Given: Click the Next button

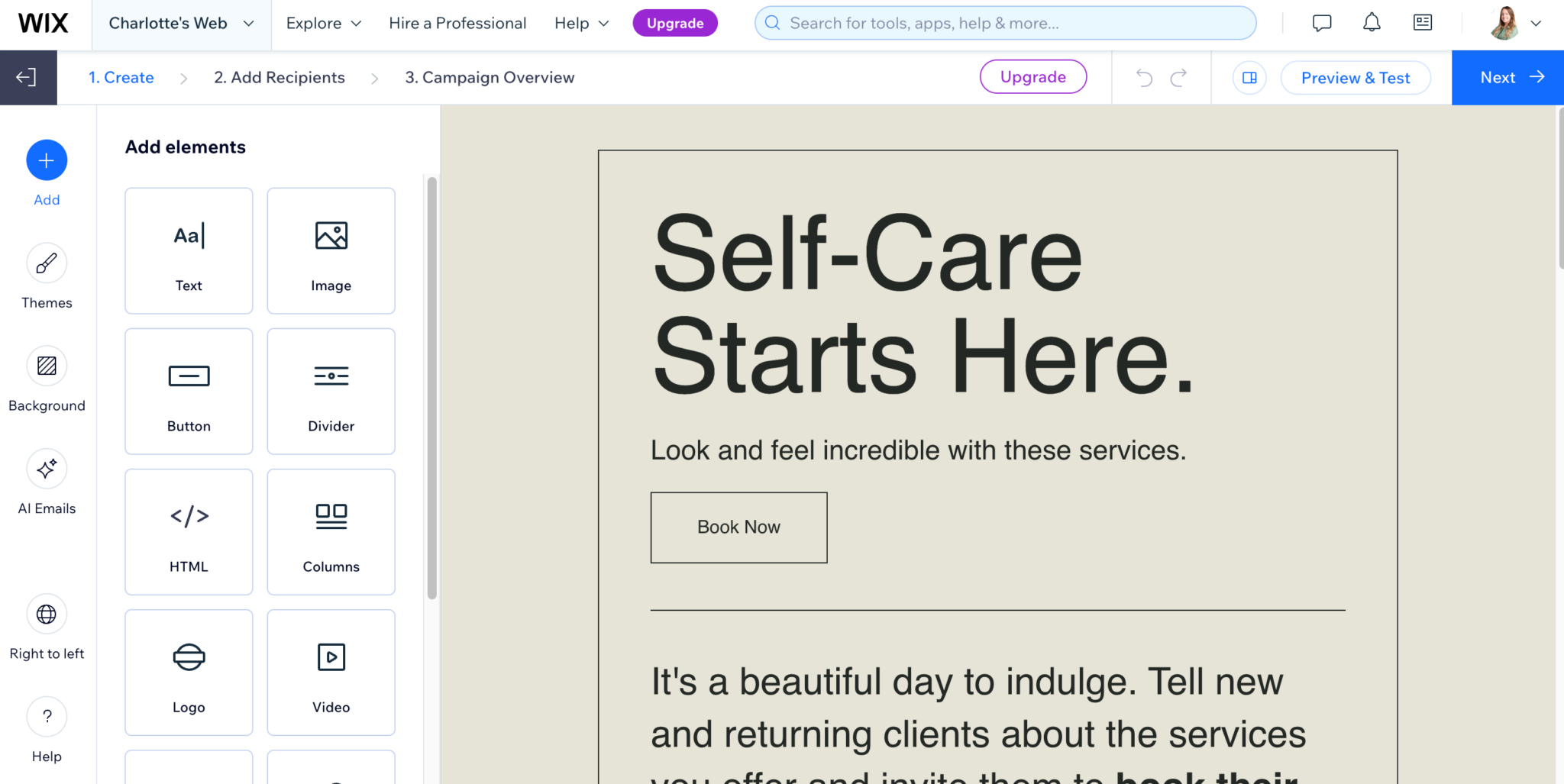Looking at the screenshot, I should coord(1506,77).
